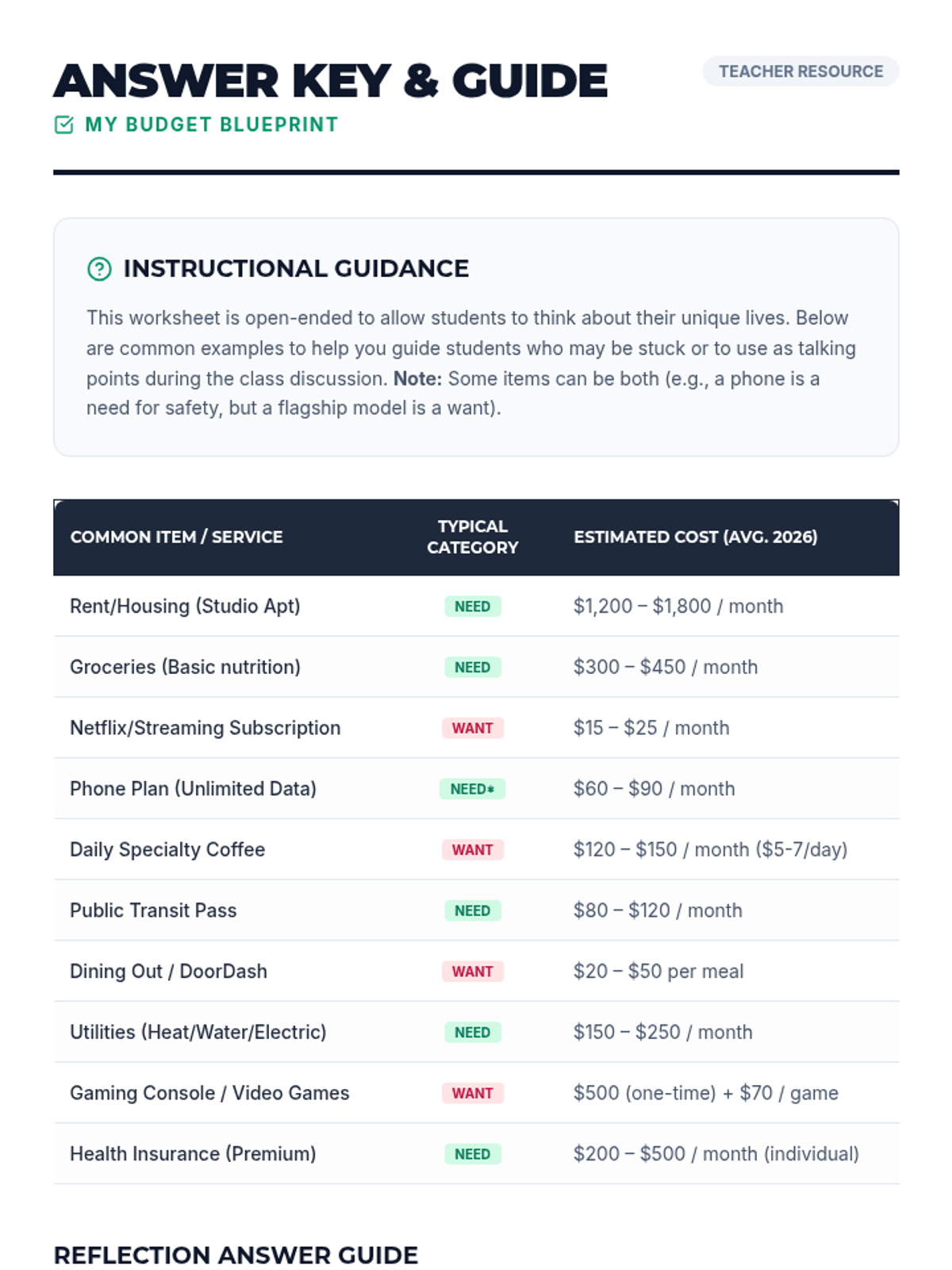Click the Instructional Guidance heading

coord(296,269)
